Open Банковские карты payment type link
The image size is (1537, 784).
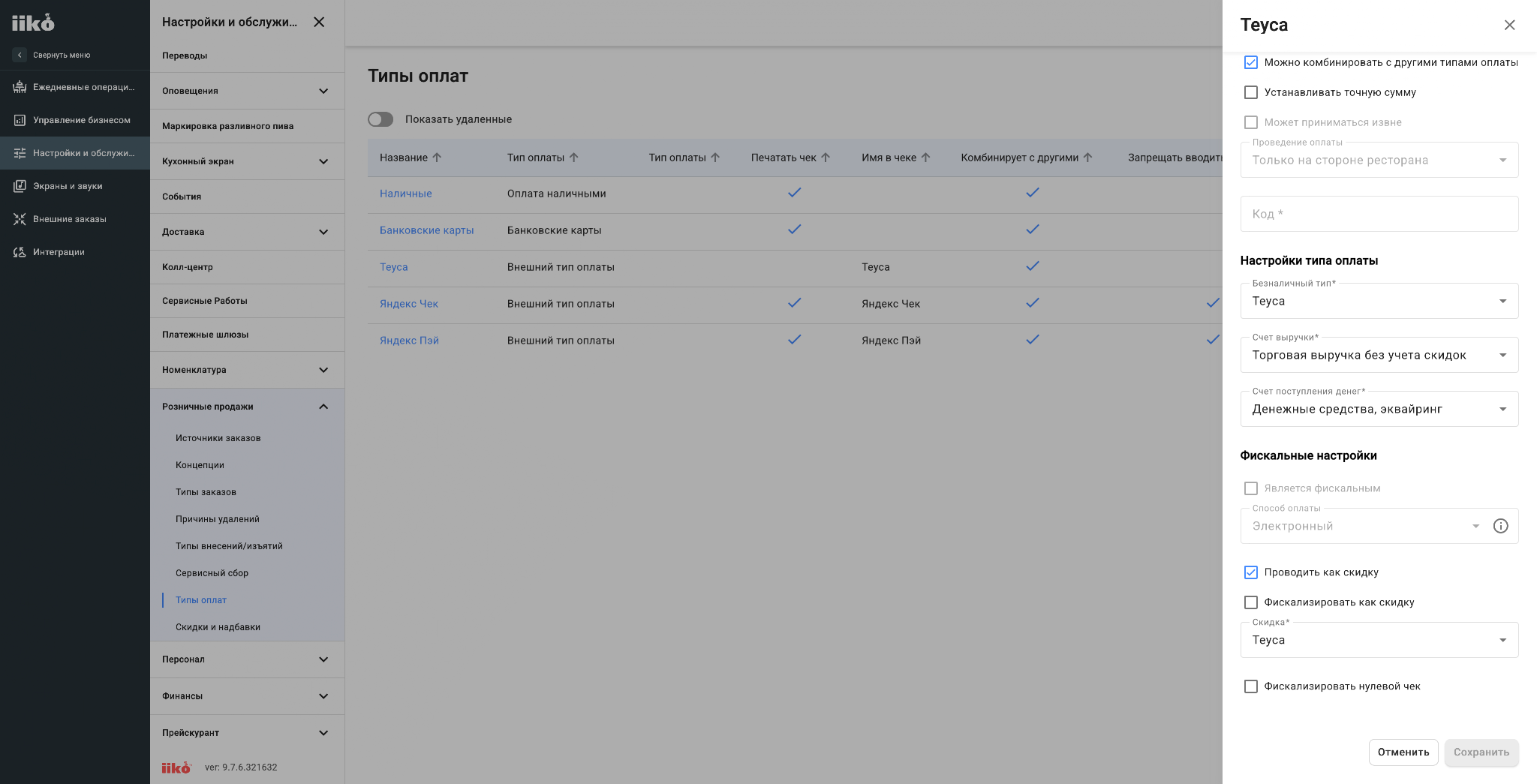[x=426, y=230]
